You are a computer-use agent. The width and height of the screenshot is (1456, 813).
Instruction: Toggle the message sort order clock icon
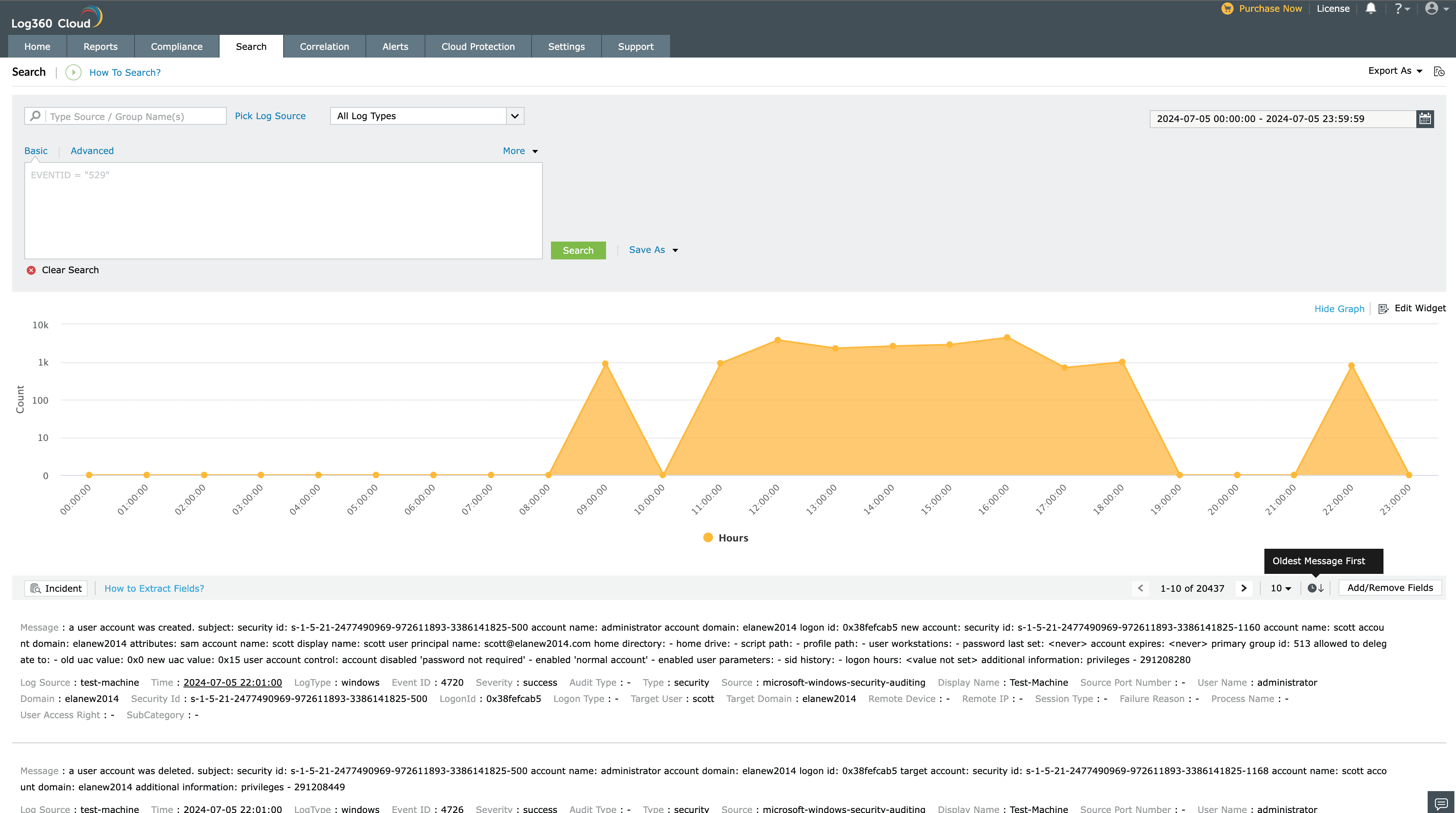click(x=1315, y=588)
